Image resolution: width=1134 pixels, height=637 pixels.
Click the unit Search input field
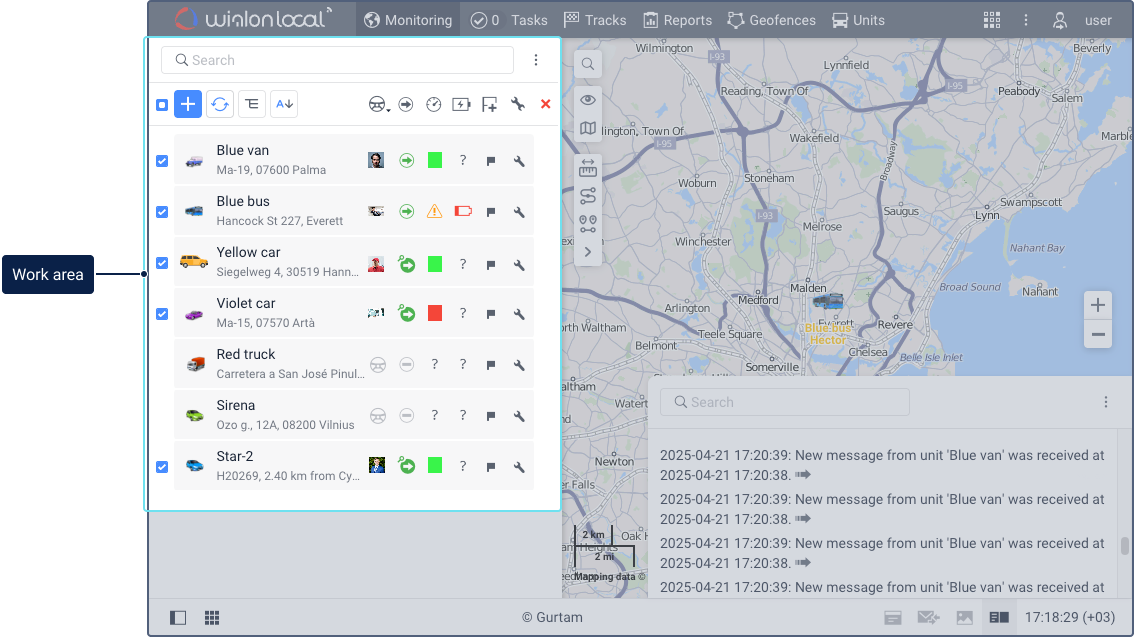tap(338, 60)
